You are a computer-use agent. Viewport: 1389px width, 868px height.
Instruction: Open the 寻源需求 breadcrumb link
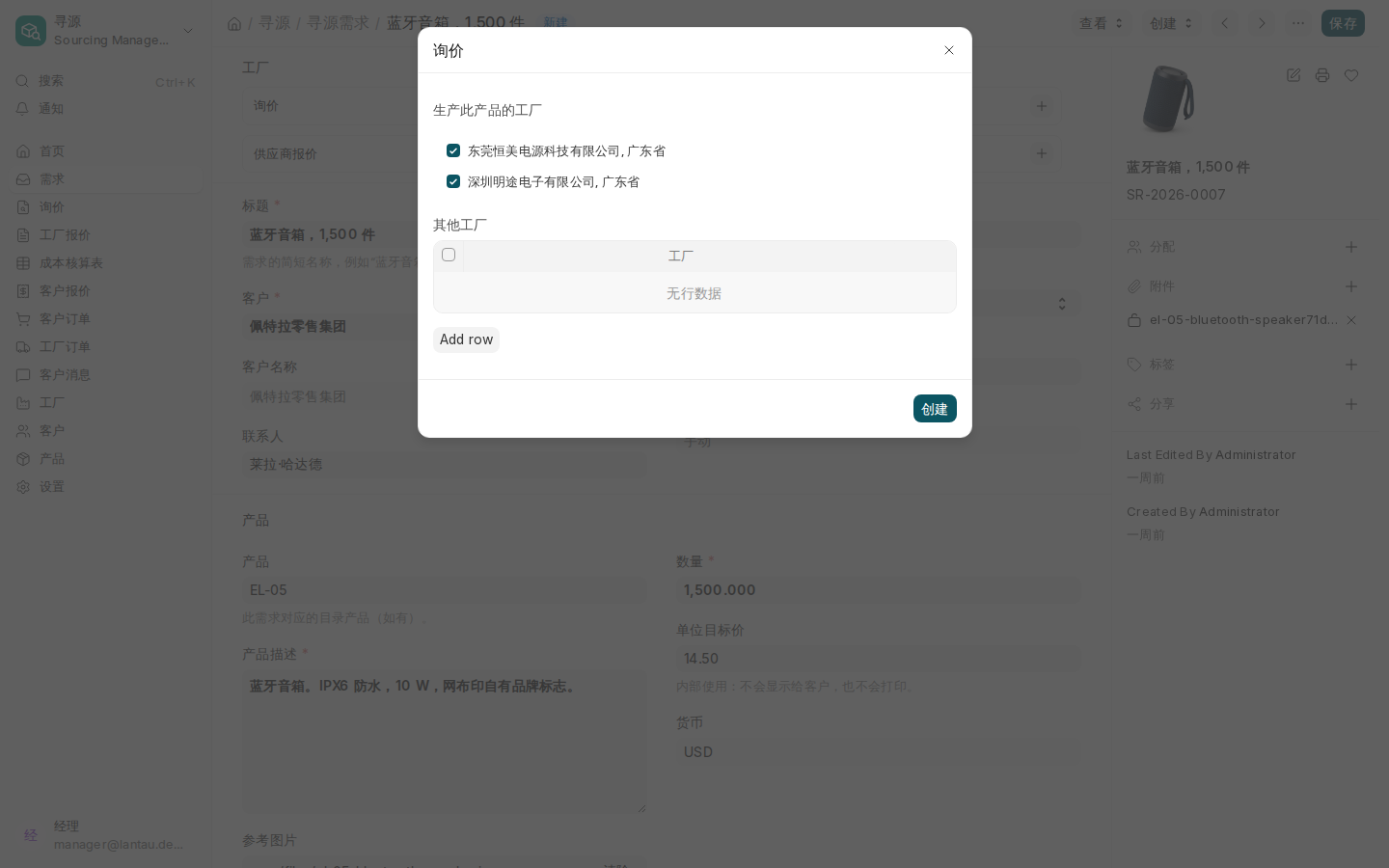(x=338, y=23)
